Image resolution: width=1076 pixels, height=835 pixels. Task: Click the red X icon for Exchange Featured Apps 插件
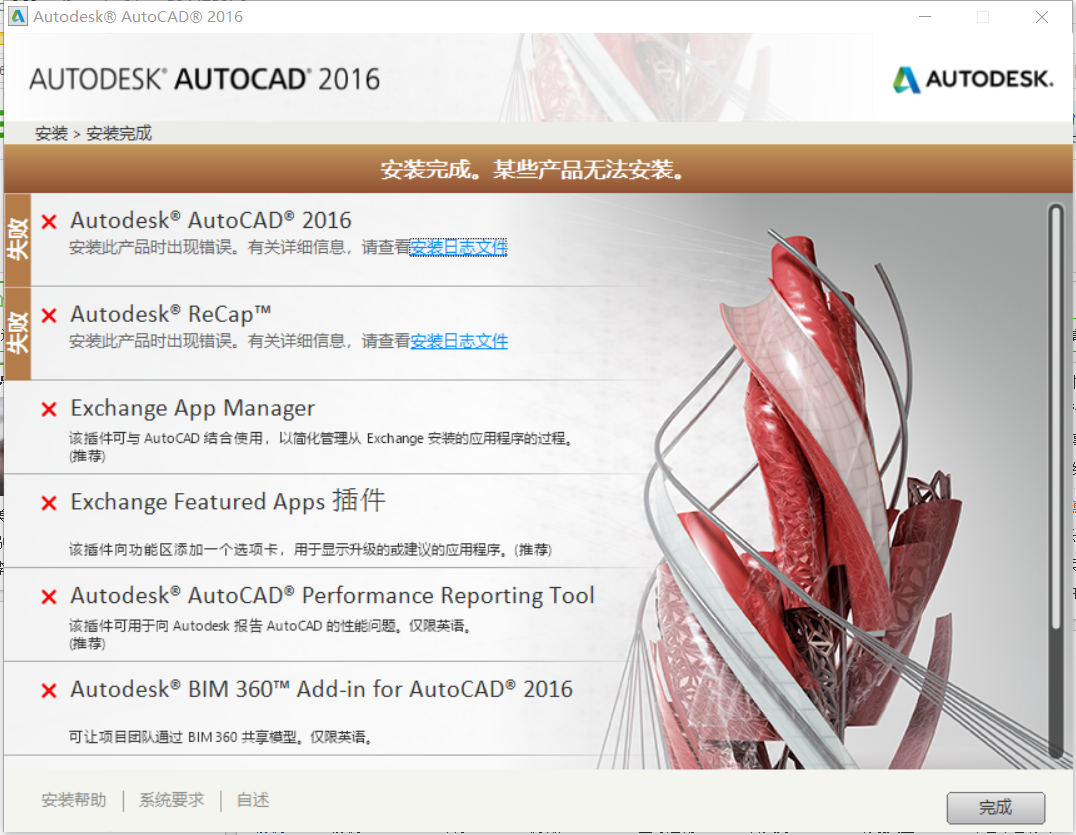point(47,501)
